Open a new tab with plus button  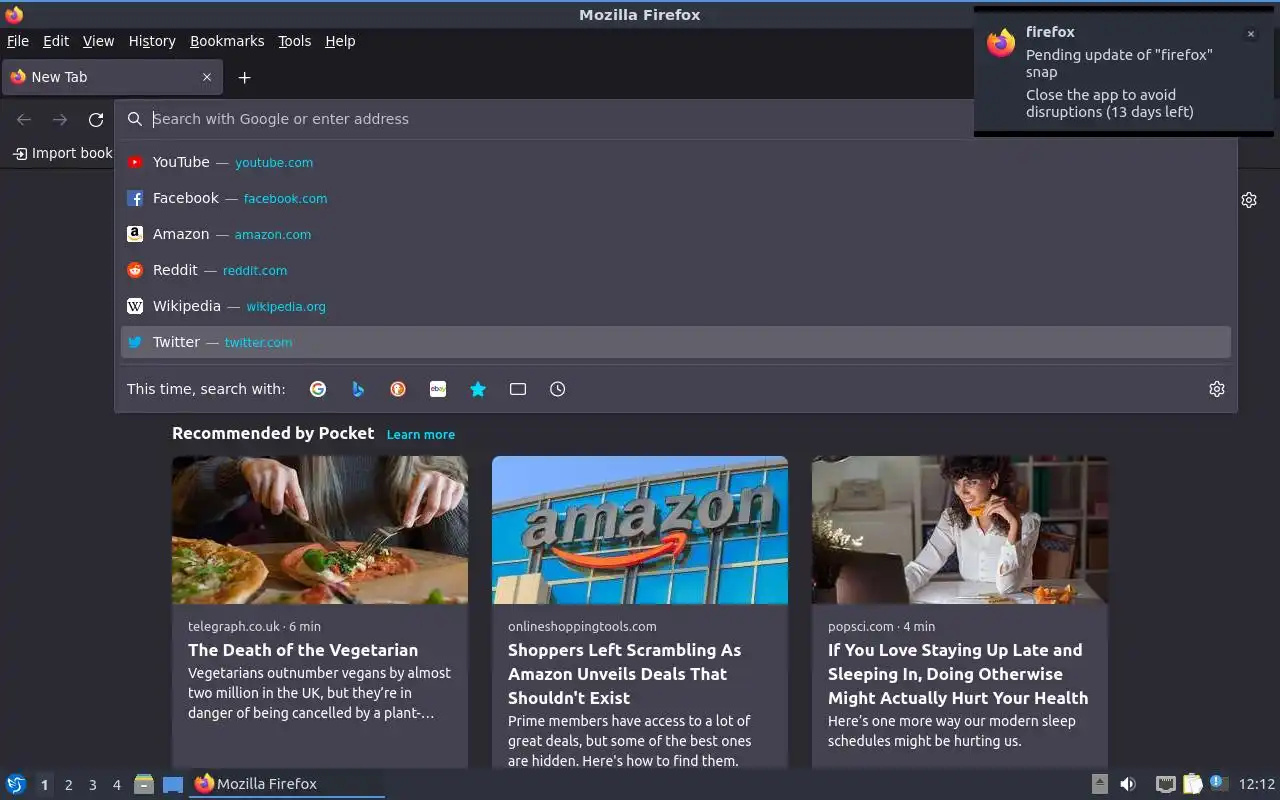pyautogui.click(x=244, y=77)
